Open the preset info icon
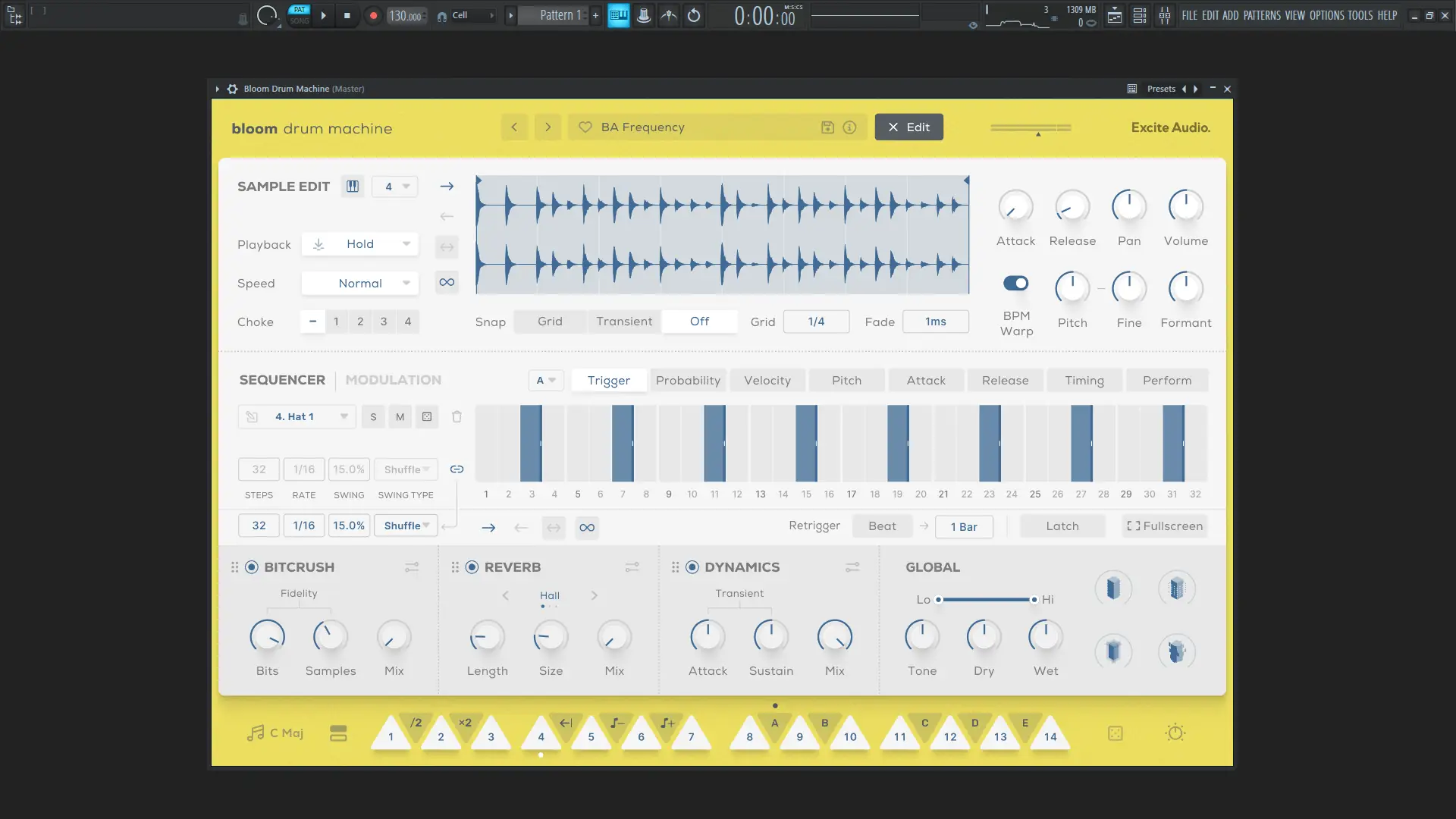This screenshot has width=1456, height=819. 849,127
